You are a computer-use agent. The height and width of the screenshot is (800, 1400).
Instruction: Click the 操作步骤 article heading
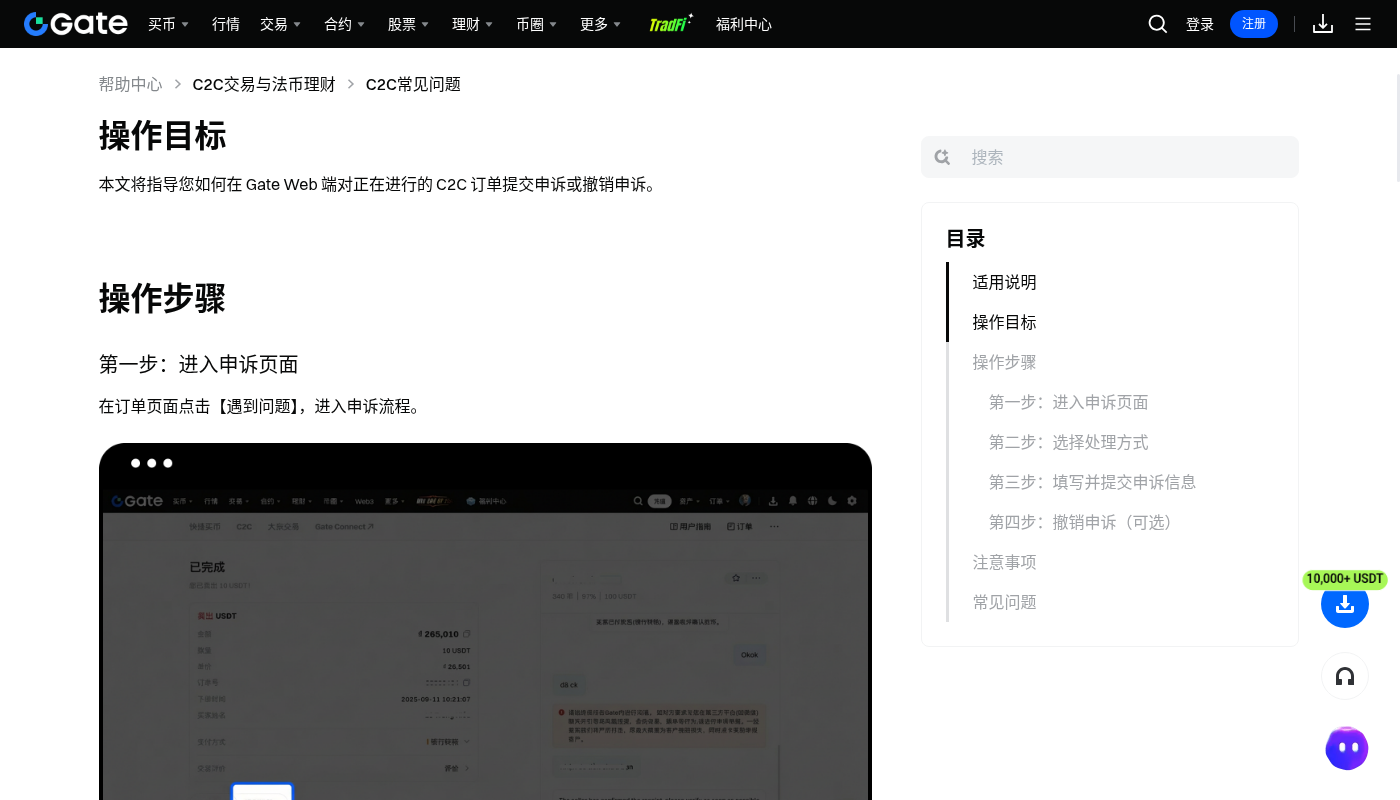click(x=162, y=299)
